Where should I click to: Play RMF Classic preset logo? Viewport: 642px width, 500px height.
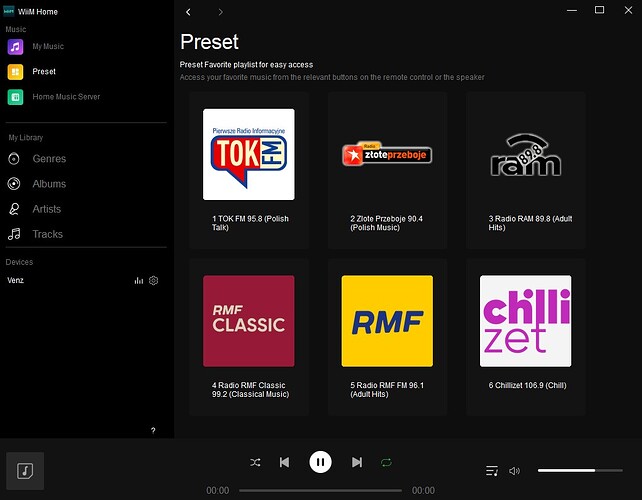(249, 321)
